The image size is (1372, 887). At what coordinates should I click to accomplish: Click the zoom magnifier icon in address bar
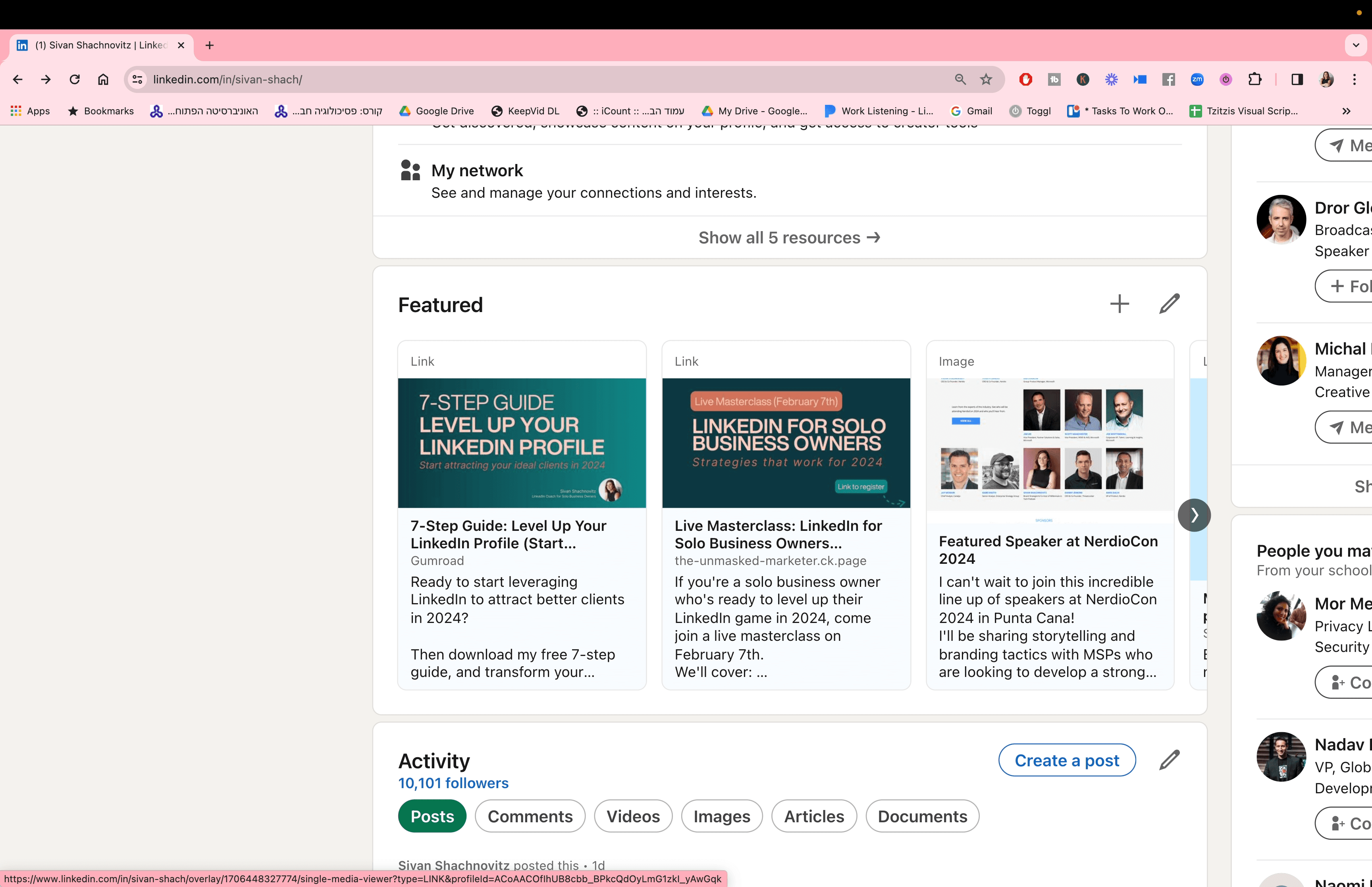coord(960,79)
